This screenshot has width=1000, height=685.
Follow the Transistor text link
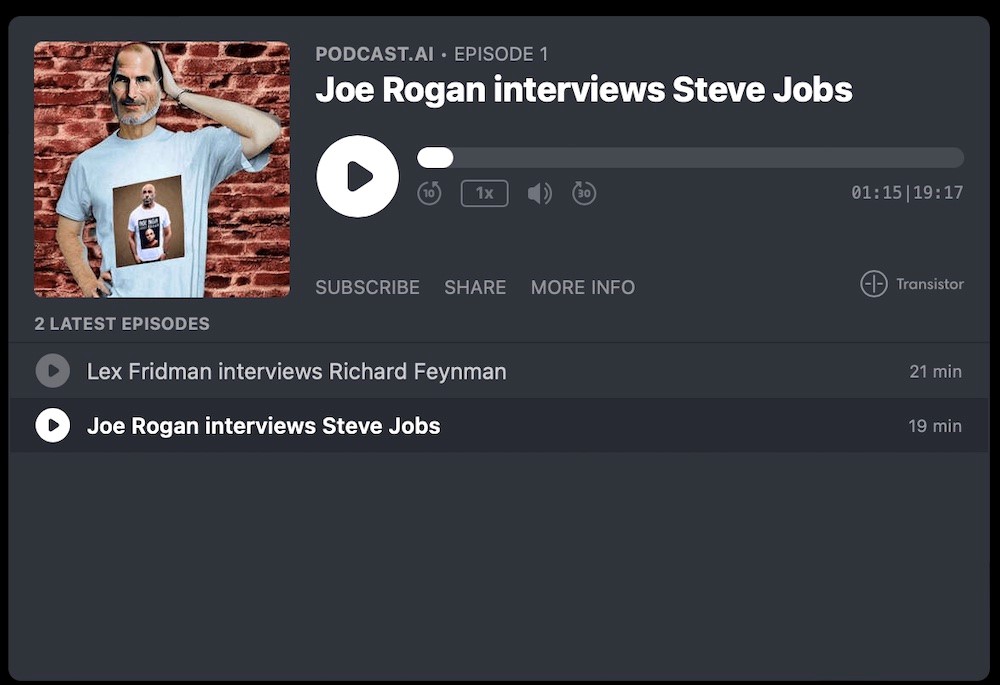(929, 284)
